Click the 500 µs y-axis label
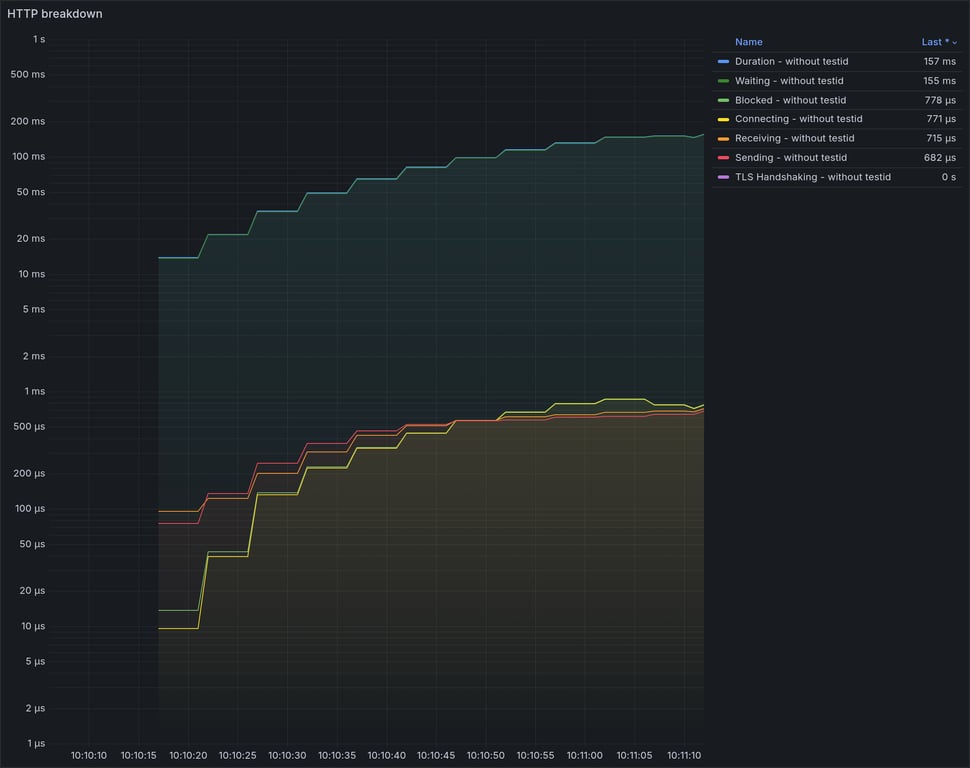Image resolution: width=970 pixels, height=768 pixels. [x=29, y=426]
